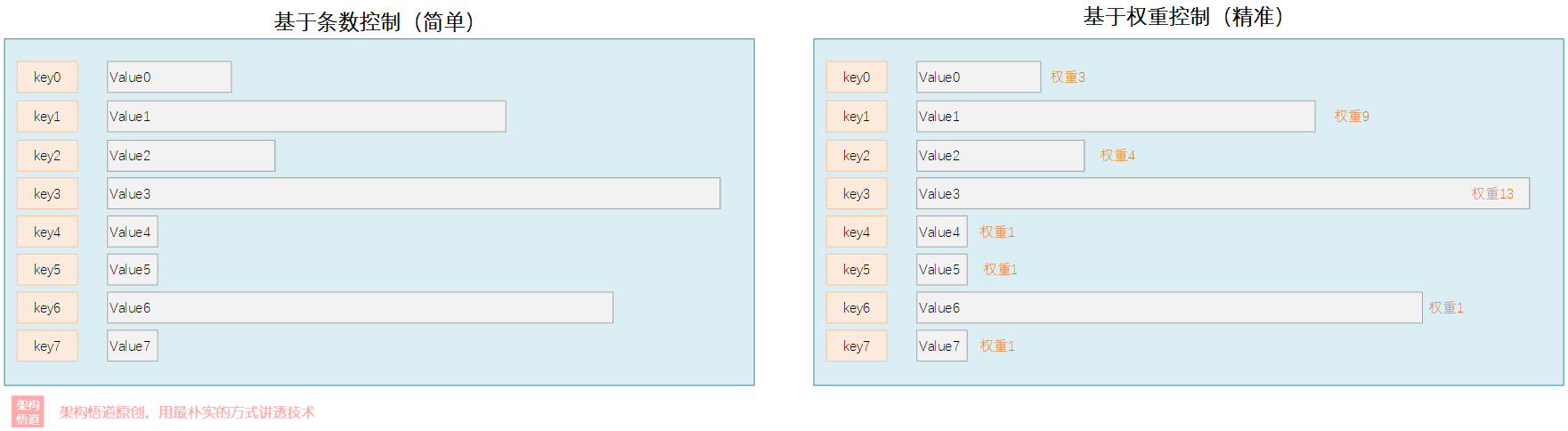Screen dimensions: 1568x431
Task: Click key7 box in the right panel
Action: 857,346
